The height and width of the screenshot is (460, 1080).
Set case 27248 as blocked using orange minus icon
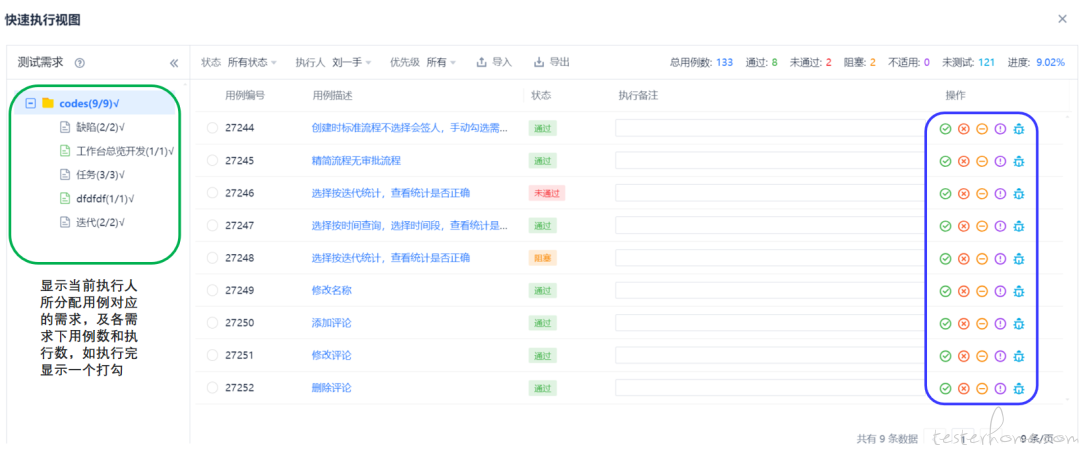point(982,258)
